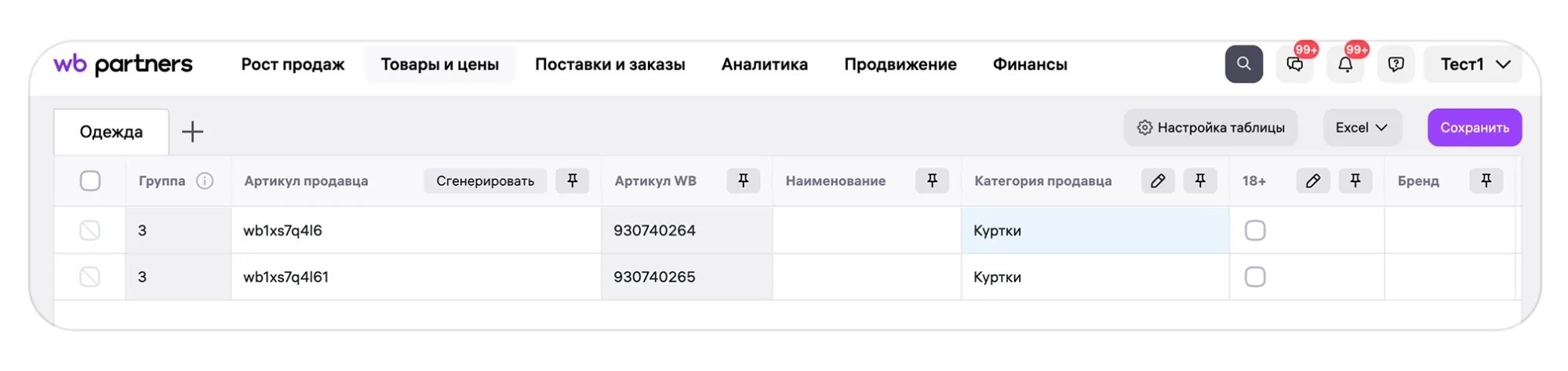1568x371 pixels.
Task: Open the chat messages icon
Action: pos(1295,64)
